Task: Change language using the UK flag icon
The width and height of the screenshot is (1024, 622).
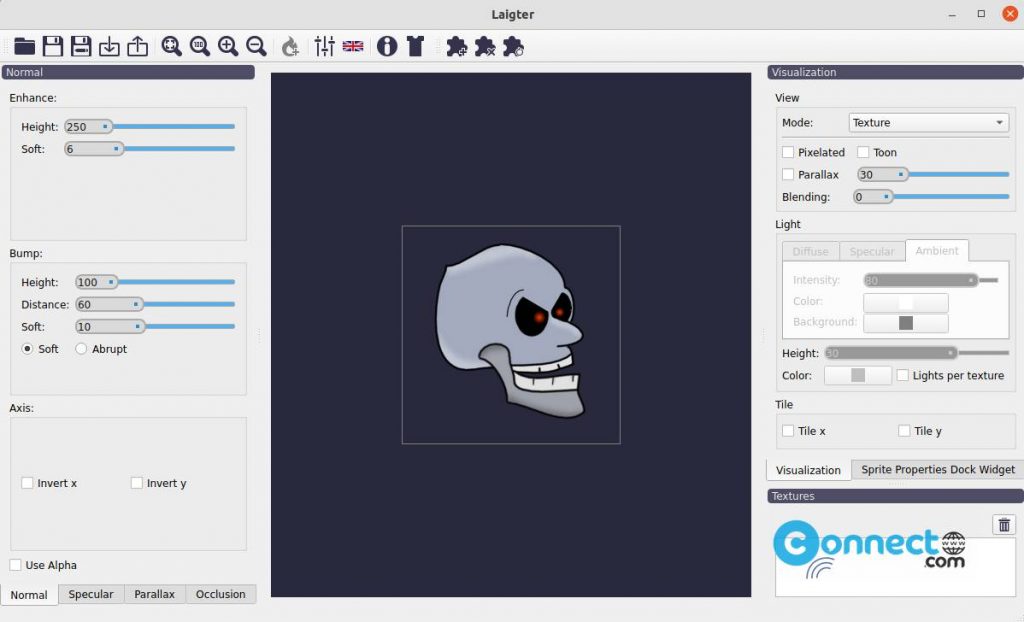Action: coord(352,46)
